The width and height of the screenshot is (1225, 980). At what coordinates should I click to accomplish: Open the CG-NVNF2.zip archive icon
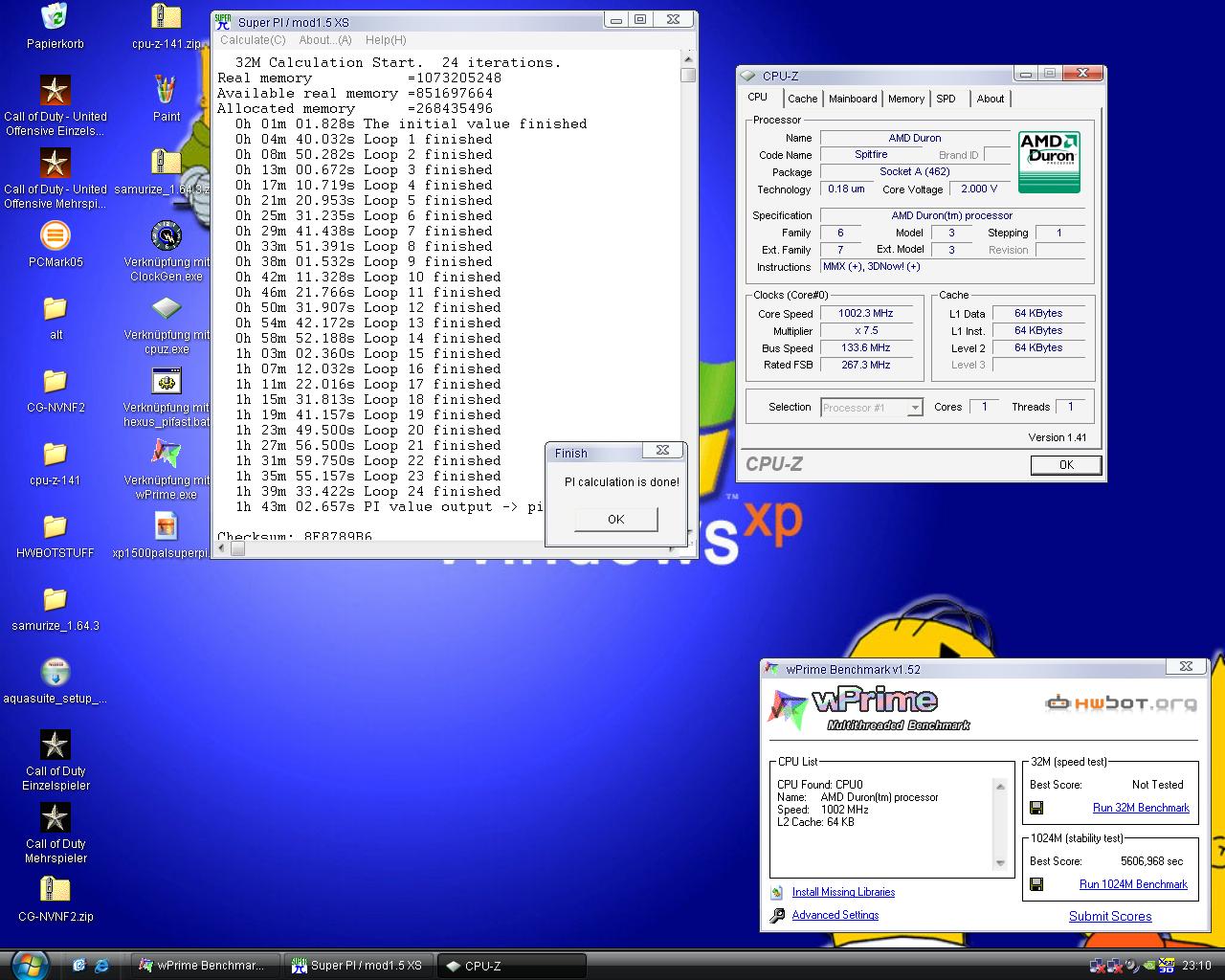tap(56, 890)
